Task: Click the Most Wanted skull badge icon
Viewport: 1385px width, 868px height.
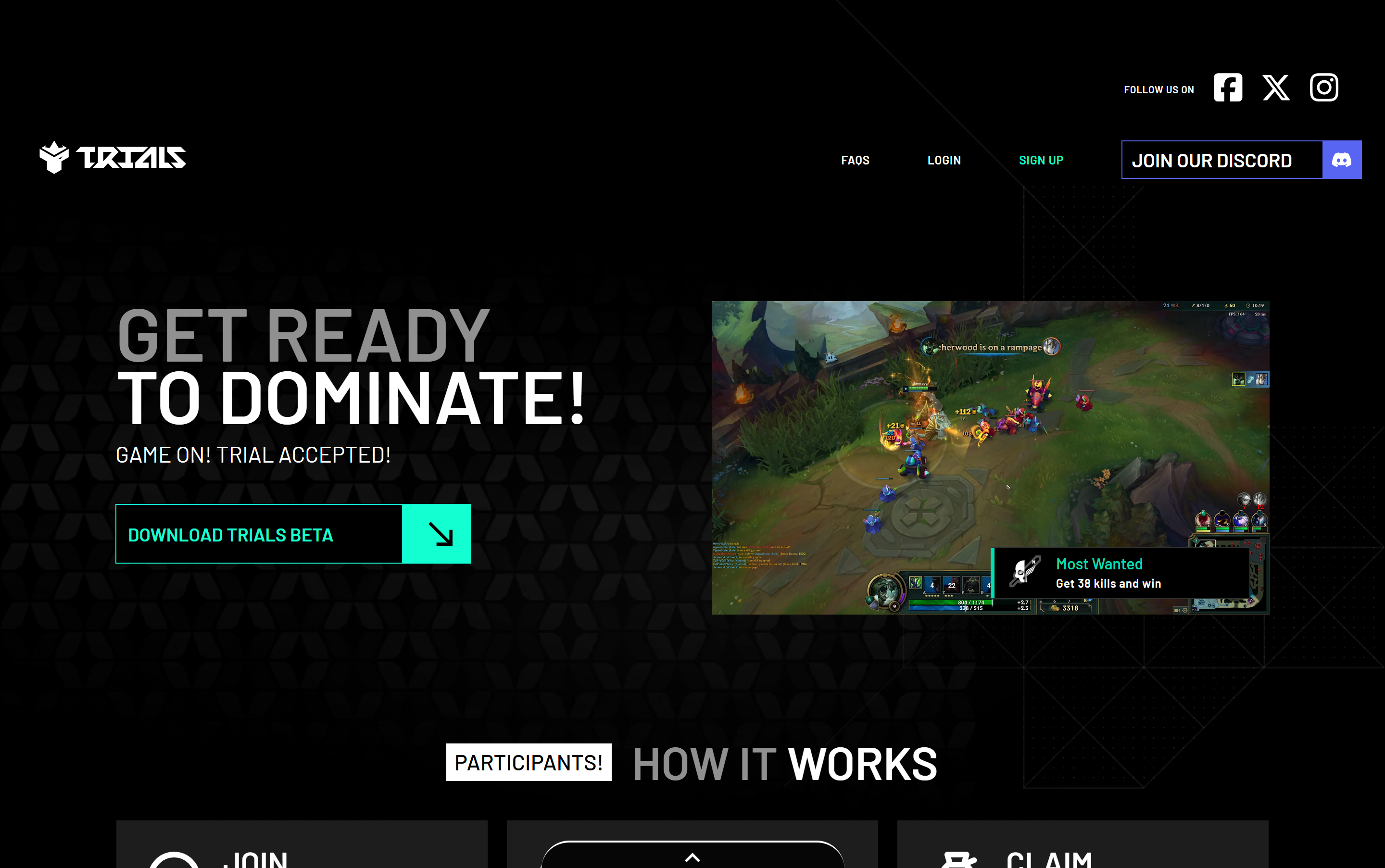Action: pyautogui.click(x=1024, y=572)
